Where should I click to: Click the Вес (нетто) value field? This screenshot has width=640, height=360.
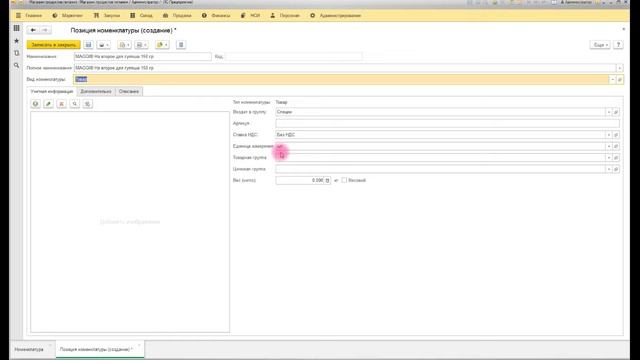(300, 180)
